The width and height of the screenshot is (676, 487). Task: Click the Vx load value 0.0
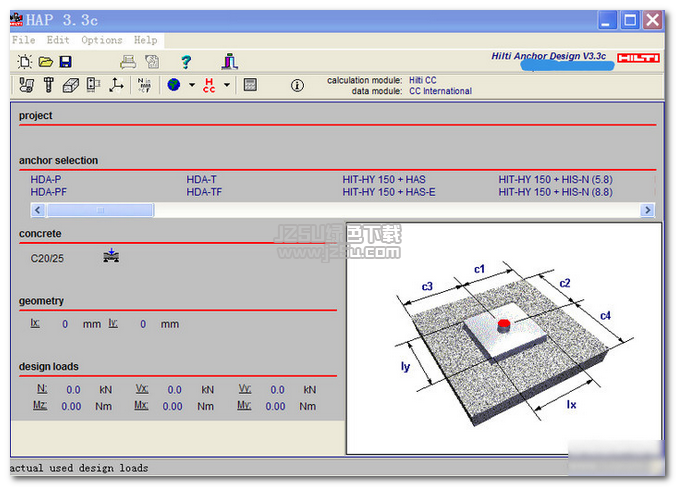pyautogui.click(x=175, y=390)
